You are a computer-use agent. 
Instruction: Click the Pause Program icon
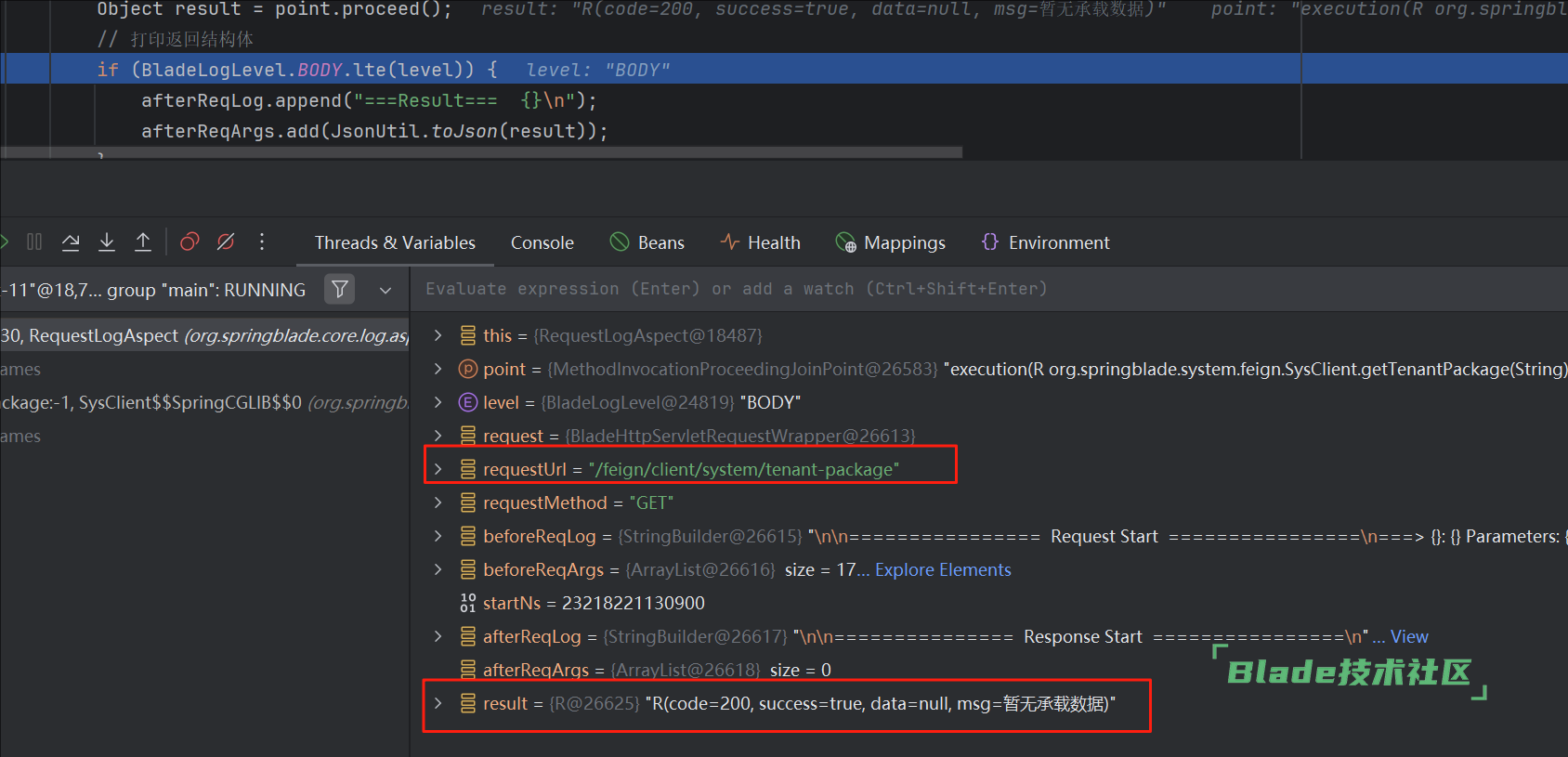click(x=34, y=242)
